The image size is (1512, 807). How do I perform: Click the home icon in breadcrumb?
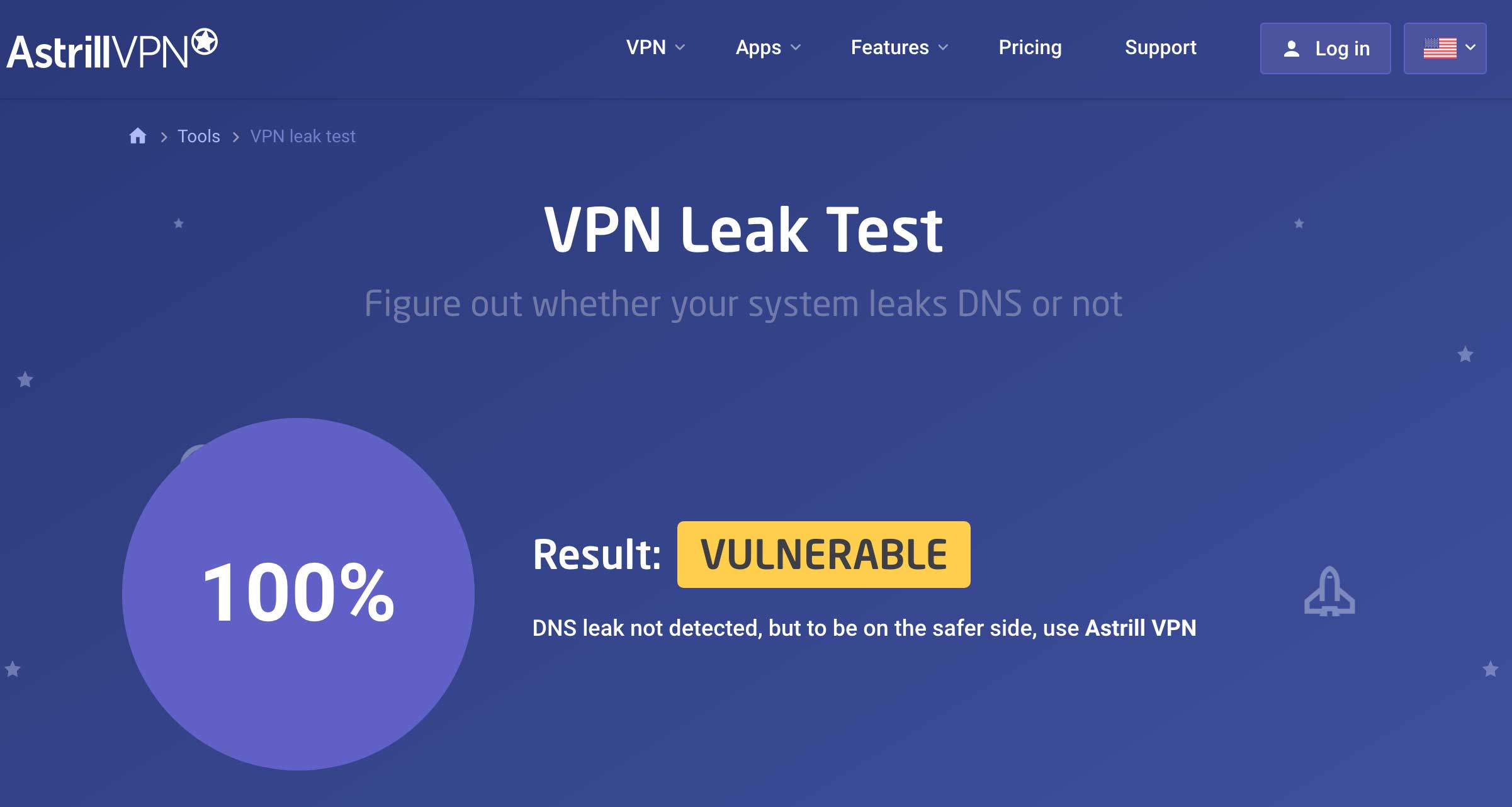(138, 135)
